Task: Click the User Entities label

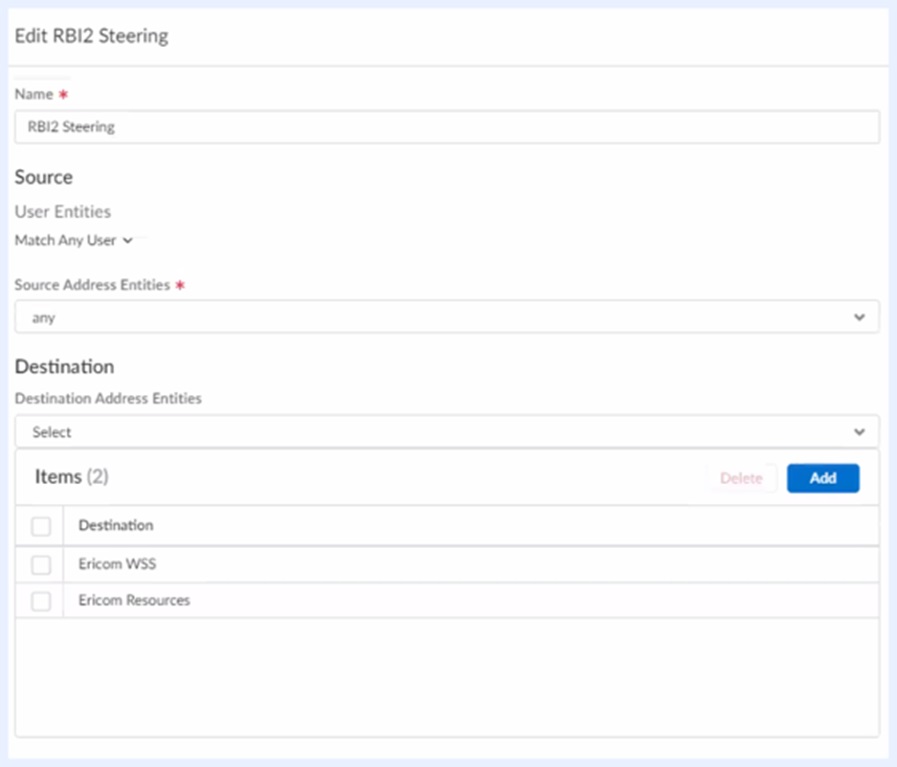Action: tap(62, 212)
